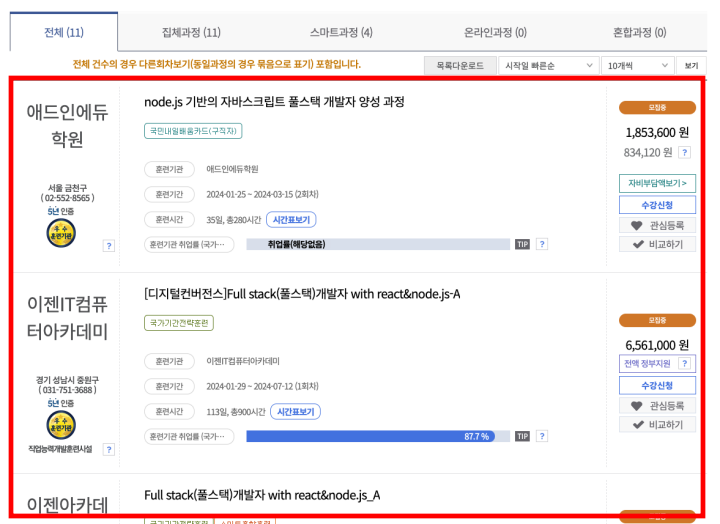Switch to the 전체 (11) tab
This screenshot has height=524, width=720.
[x=64, y=32]
